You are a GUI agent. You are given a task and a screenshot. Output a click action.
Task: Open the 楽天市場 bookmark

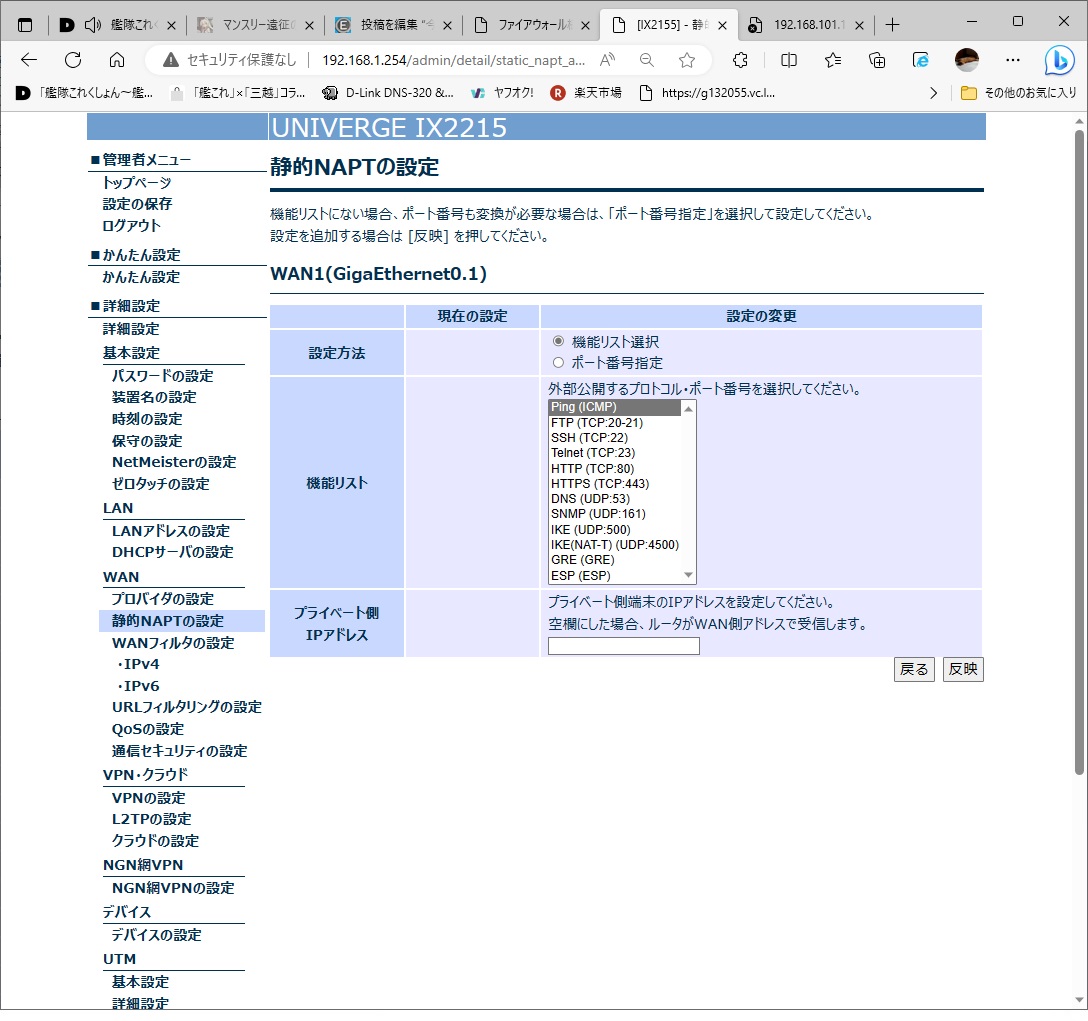point(586,93)
